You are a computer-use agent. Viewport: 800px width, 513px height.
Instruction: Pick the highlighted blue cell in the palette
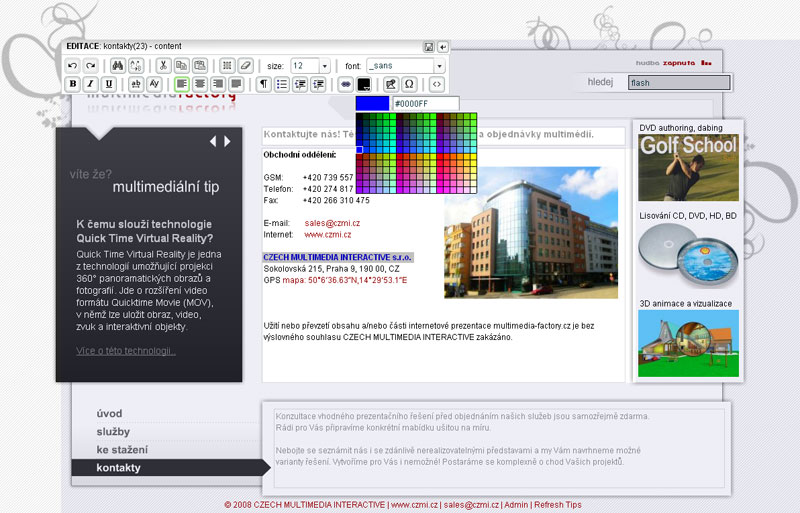pyautogui.click(x=359, y=150)
